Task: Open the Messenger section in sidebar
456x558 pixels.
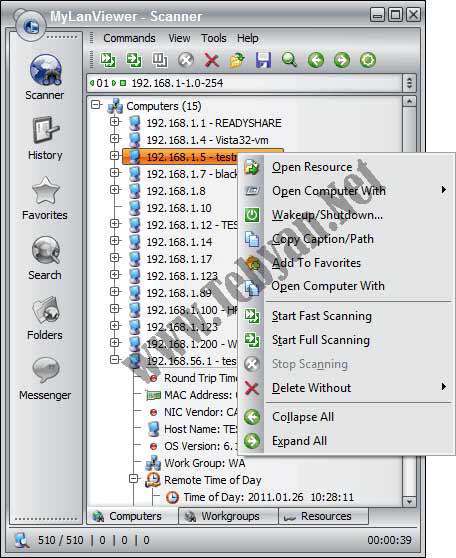Action: (45, 379)
